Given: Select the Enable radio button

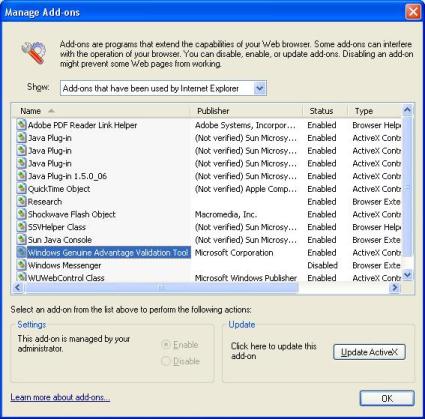Looking at the screenshot, I should coord(166,345).
